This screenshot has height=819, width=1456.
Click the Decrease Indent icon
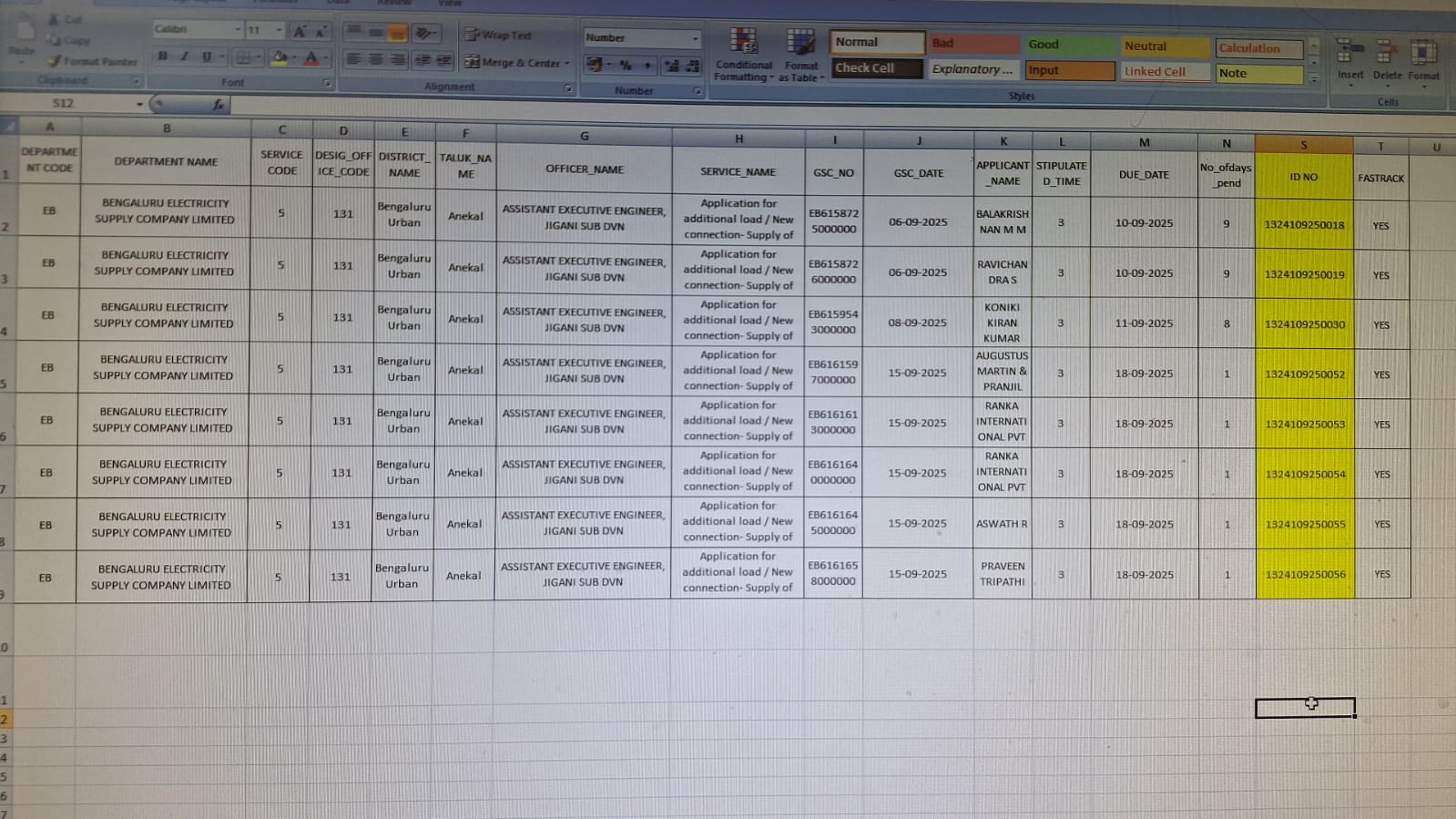click(x=423, y=61)
